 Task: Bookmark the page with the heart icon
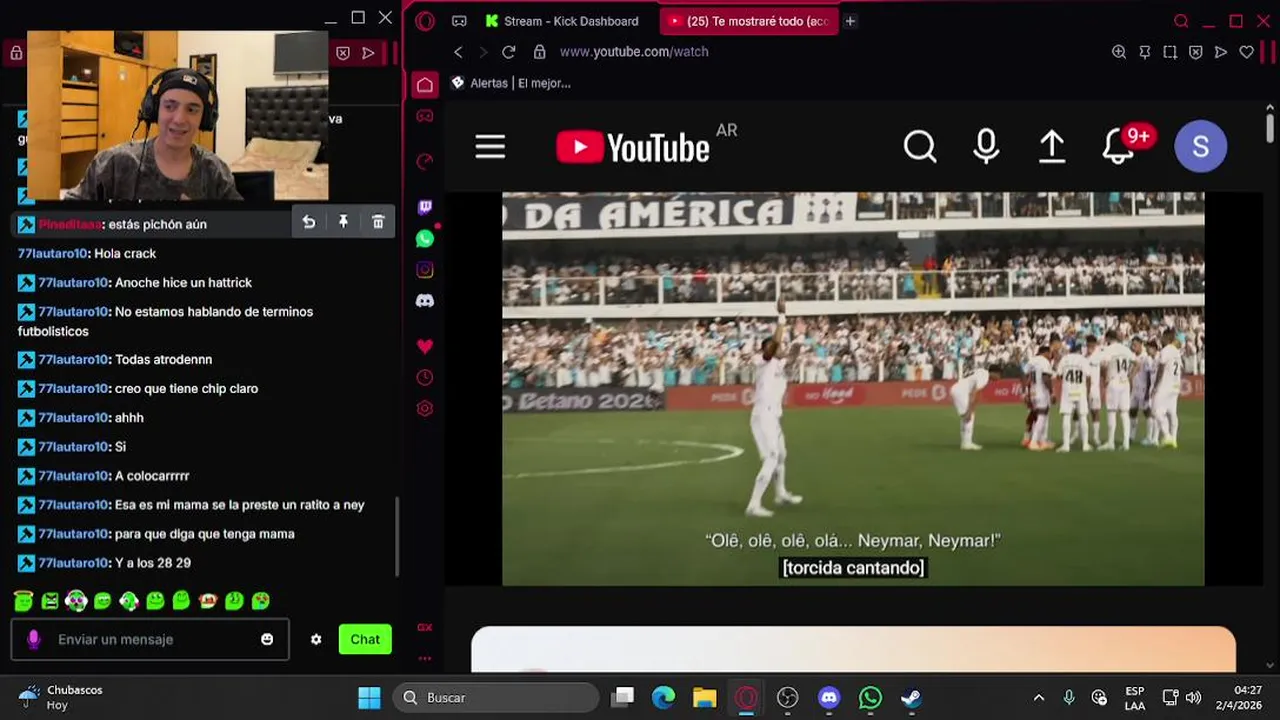click(1246, 52)
